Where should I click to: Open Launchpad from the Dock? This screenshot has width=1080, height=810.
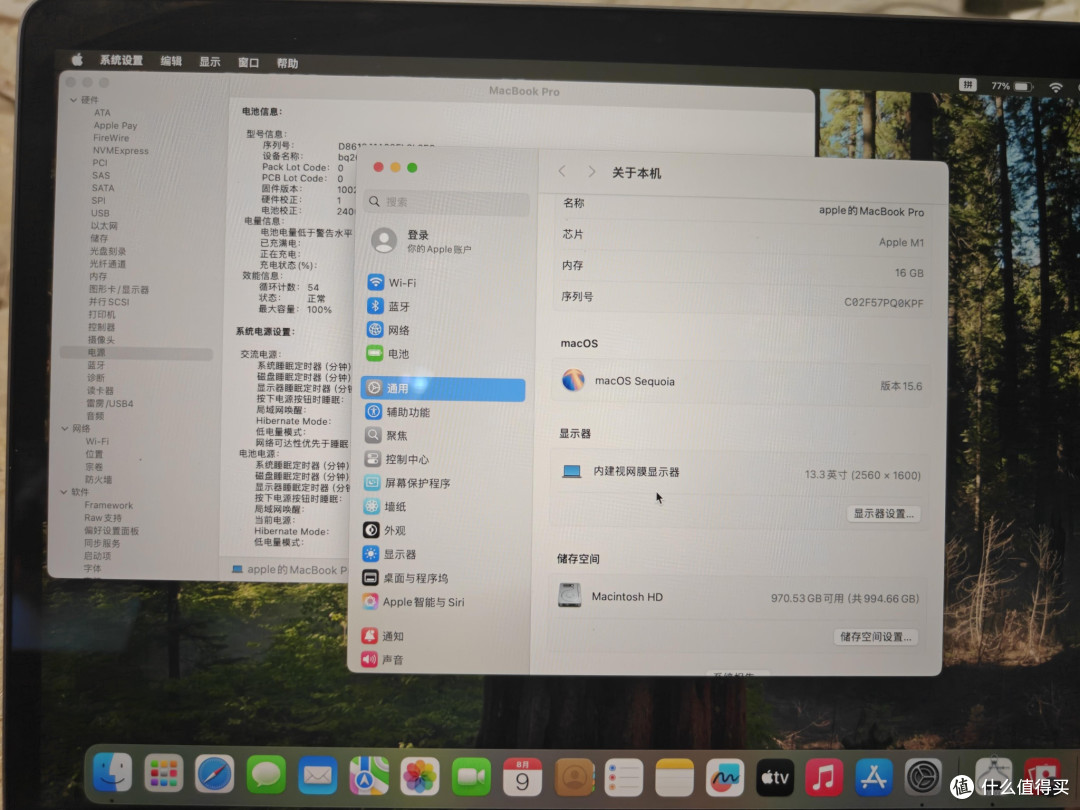pyautogui.click(x=164, y=773)
